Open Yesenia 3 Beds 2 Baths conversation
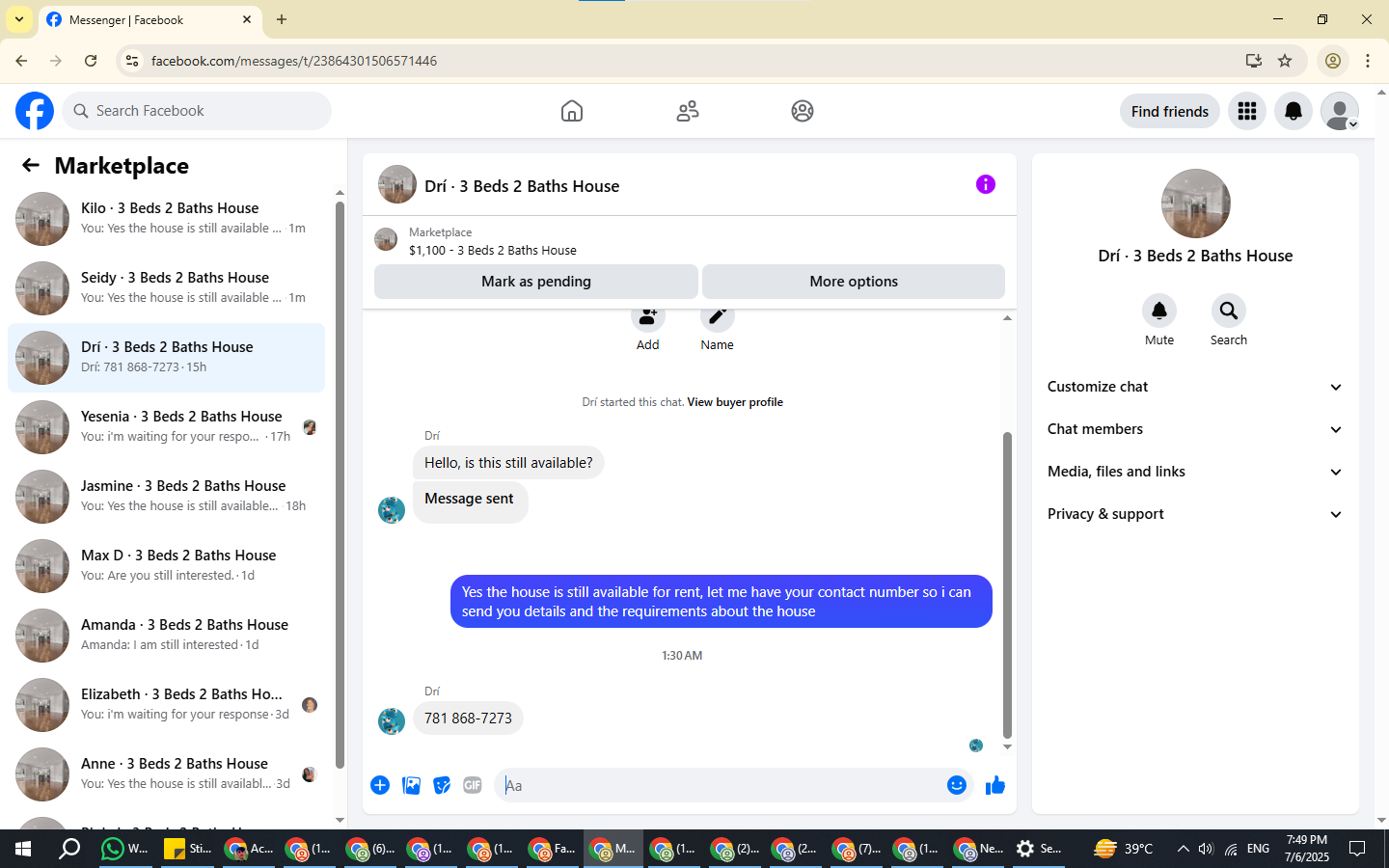The height and width of the screenshot is (868, 1389). [167, 427]
